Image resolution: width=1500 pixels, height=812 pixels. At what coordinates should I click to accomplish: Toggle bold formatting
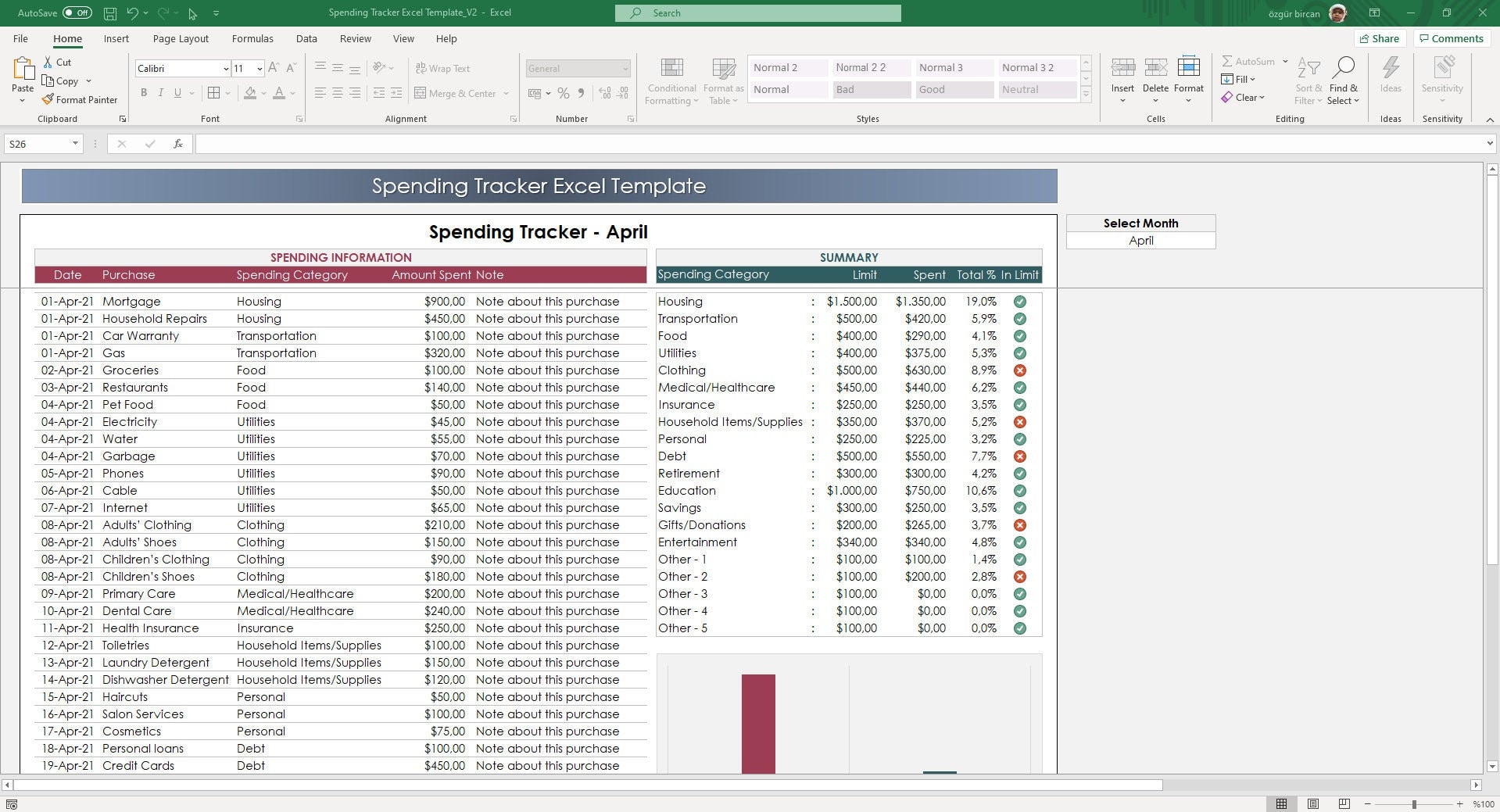click(144, 93)
